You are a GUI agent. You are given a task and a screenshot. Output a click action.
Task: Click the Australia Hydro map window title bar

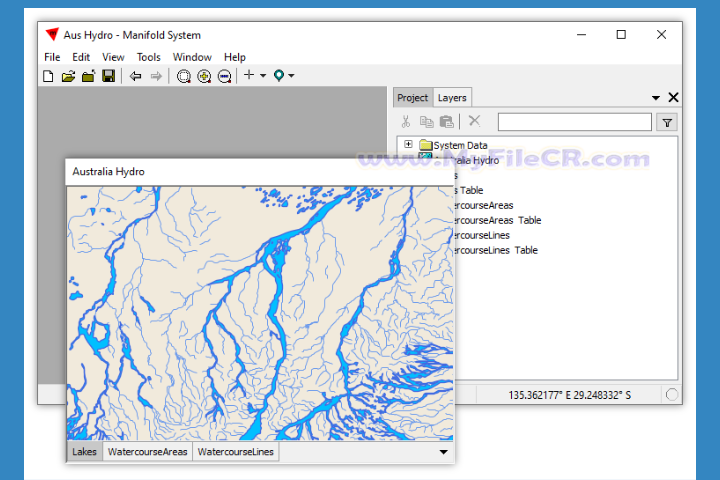[x=260, y=172]
